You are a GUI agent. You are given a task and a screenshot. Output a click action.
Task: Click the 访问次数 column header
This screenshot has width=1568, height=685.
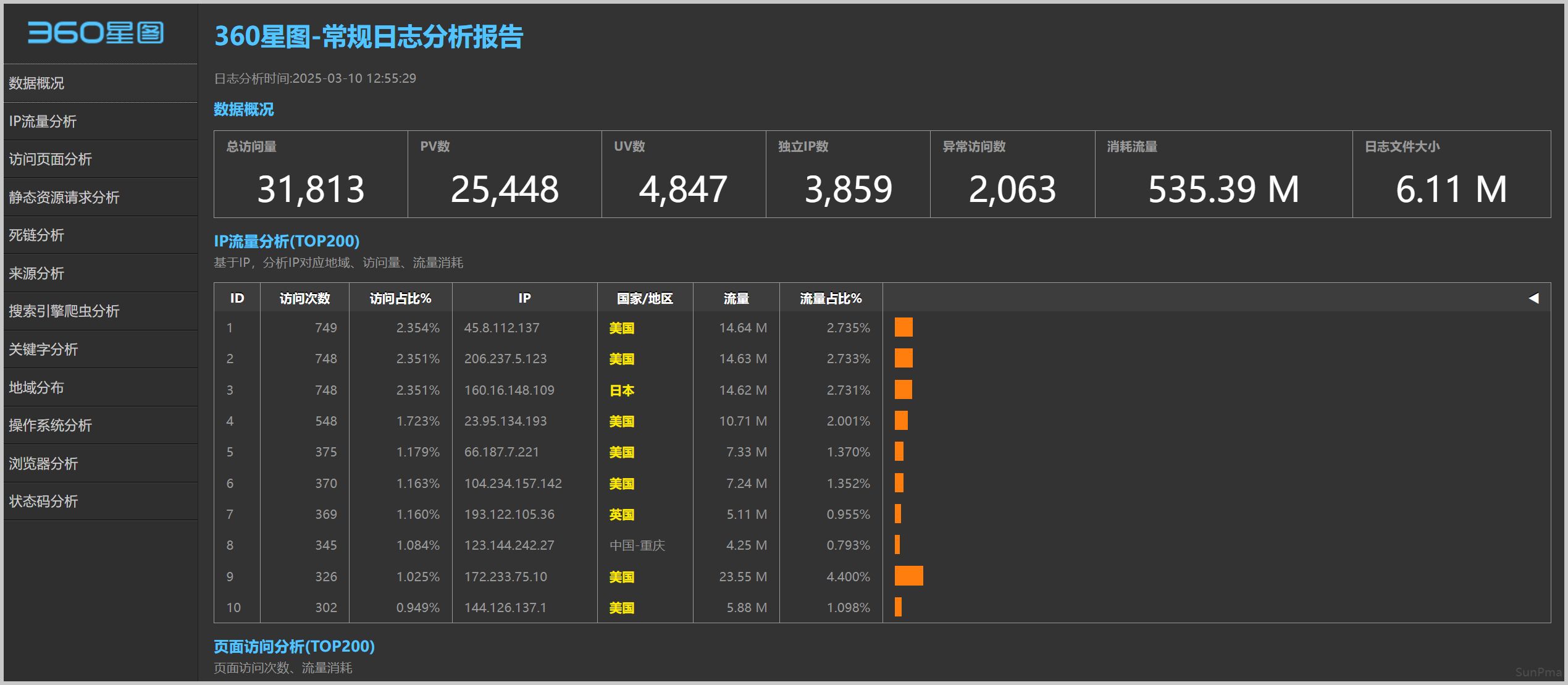pos(305,298)
